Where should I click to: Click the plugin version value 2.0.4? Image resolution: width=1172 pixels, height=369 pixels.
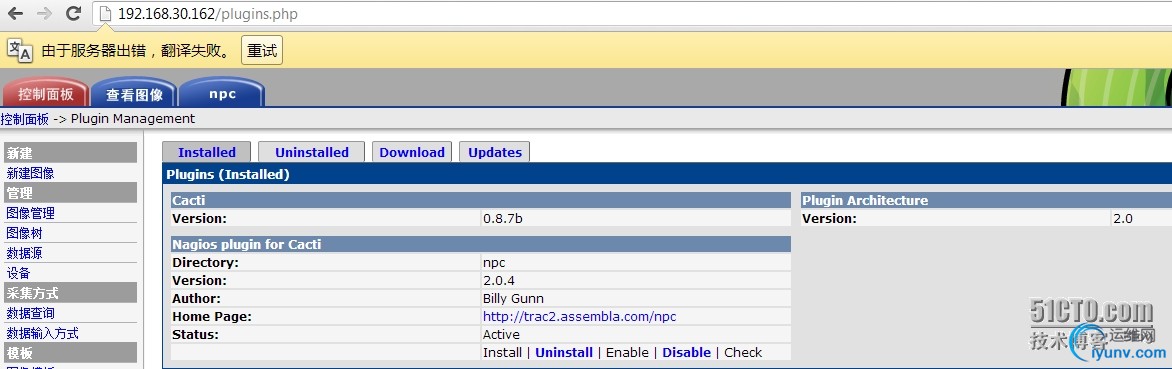tap(499, 281)
